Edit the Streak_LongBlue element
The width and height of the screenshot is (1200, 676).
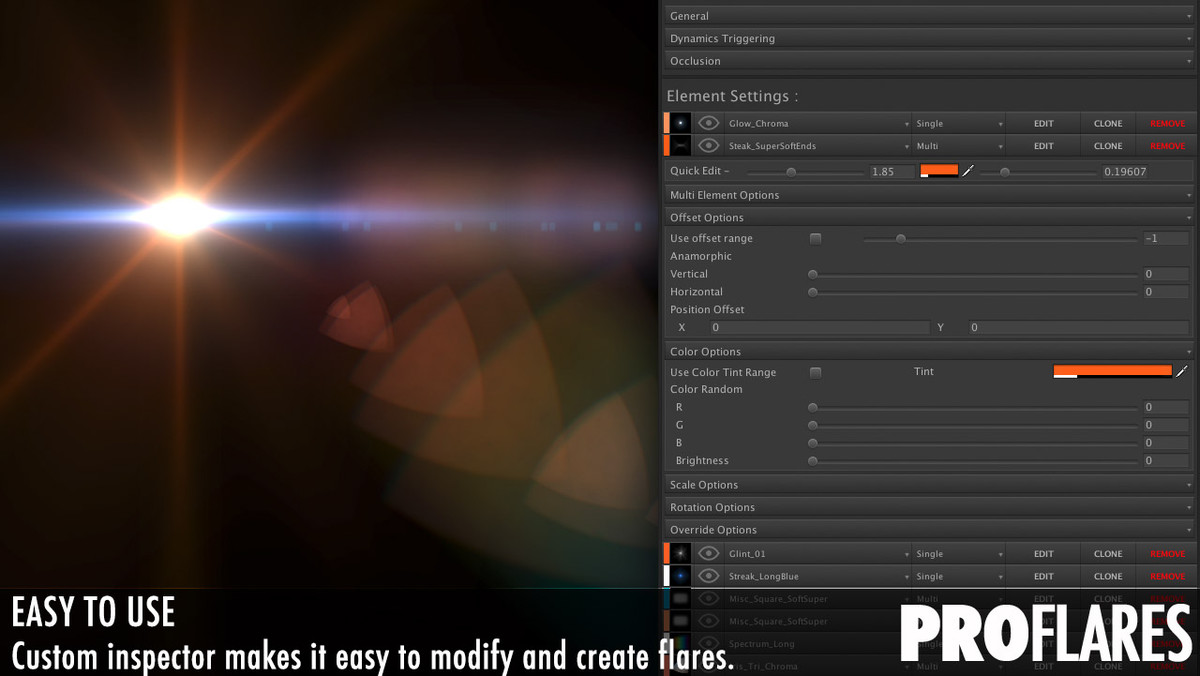(1044, 576)
